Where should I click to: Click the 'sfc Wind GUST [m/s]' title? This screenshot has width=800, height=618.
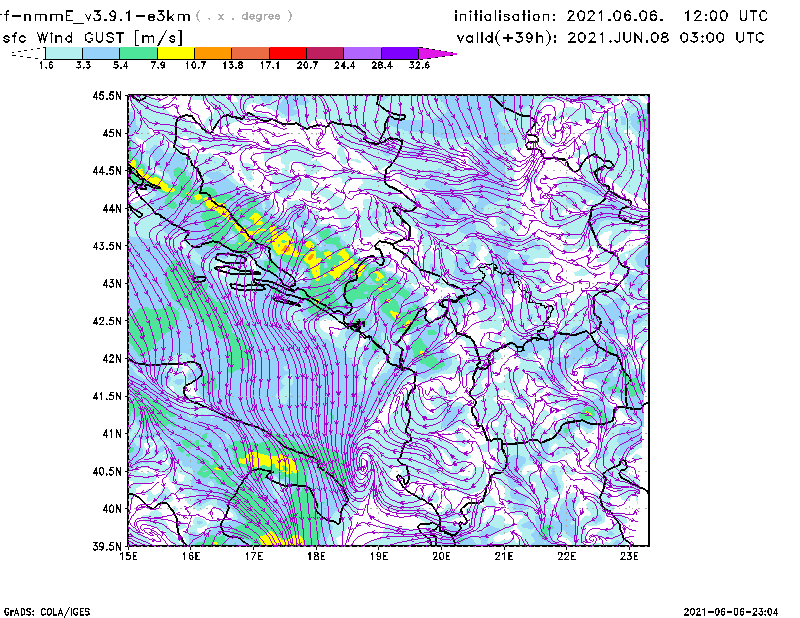(92, 38)
